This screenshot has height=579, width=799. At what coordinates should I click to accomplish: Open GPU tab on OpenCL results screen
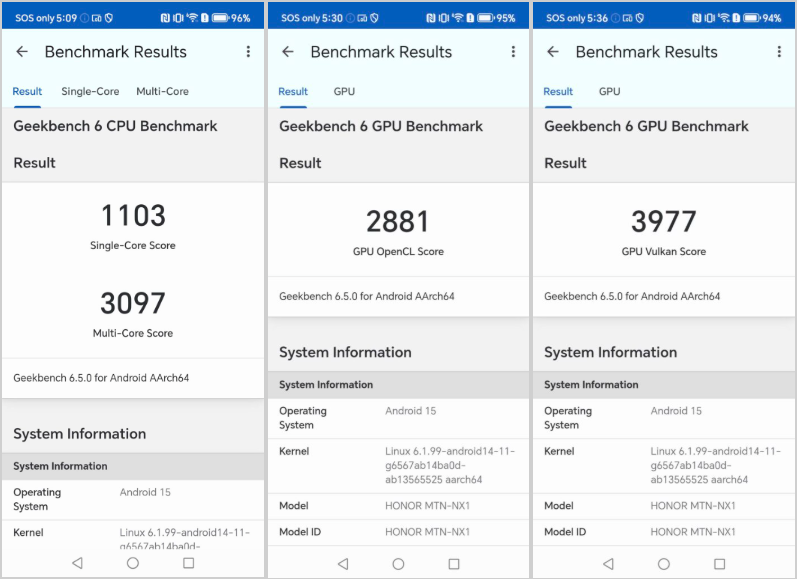tap(344, 91)
